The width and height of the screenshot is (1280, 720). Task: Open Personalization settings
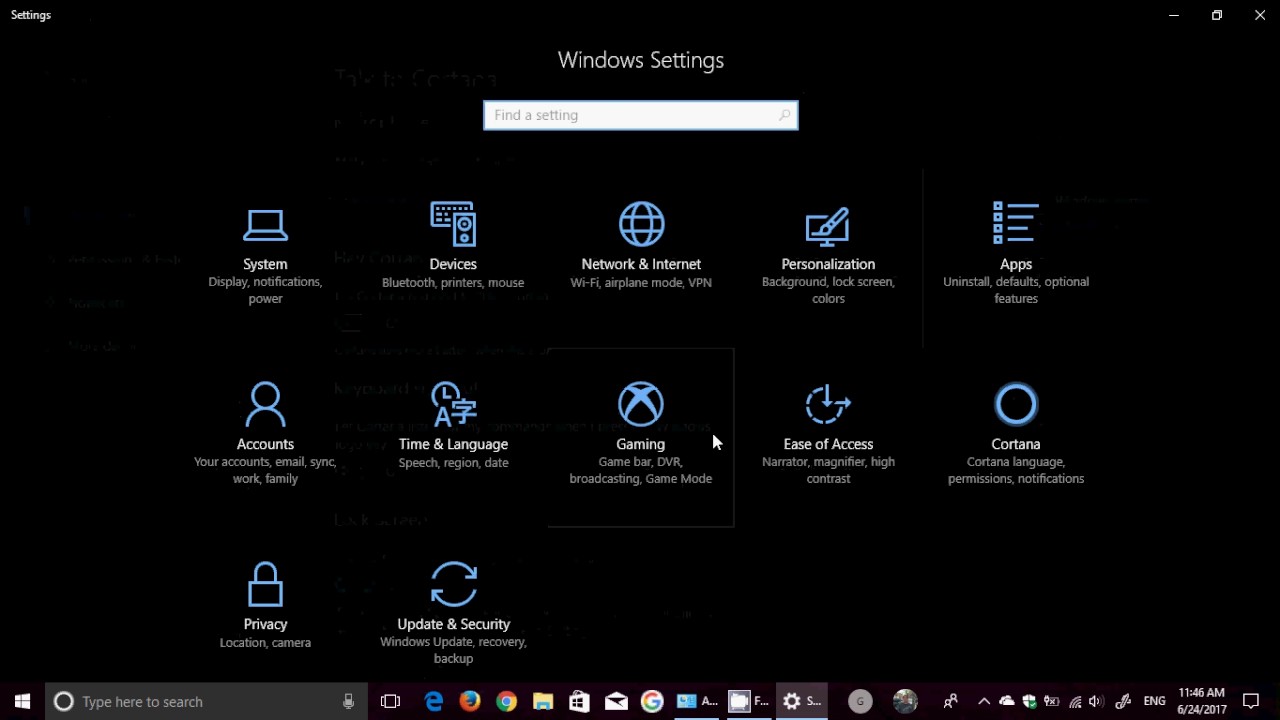click(828, 255)
